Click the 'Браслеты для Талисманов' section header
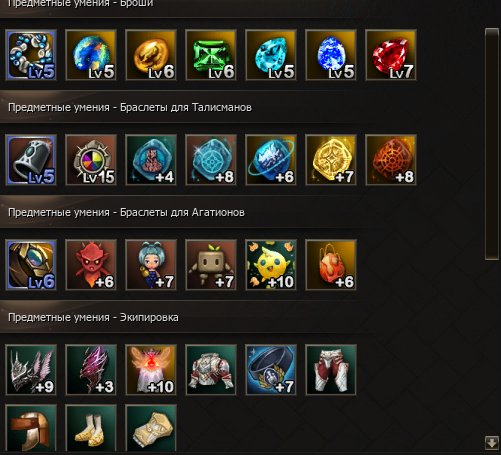501x455 pixels. 186,107
